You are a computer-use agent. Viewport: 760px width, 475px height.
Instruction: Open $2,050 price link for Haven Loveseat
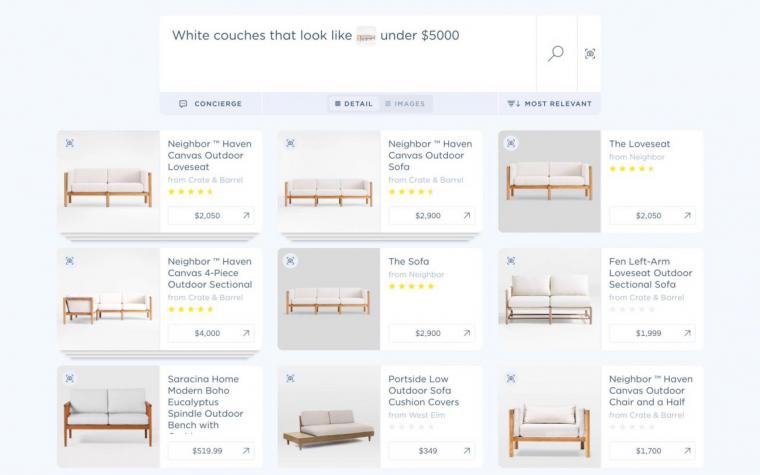pos(211,216)
